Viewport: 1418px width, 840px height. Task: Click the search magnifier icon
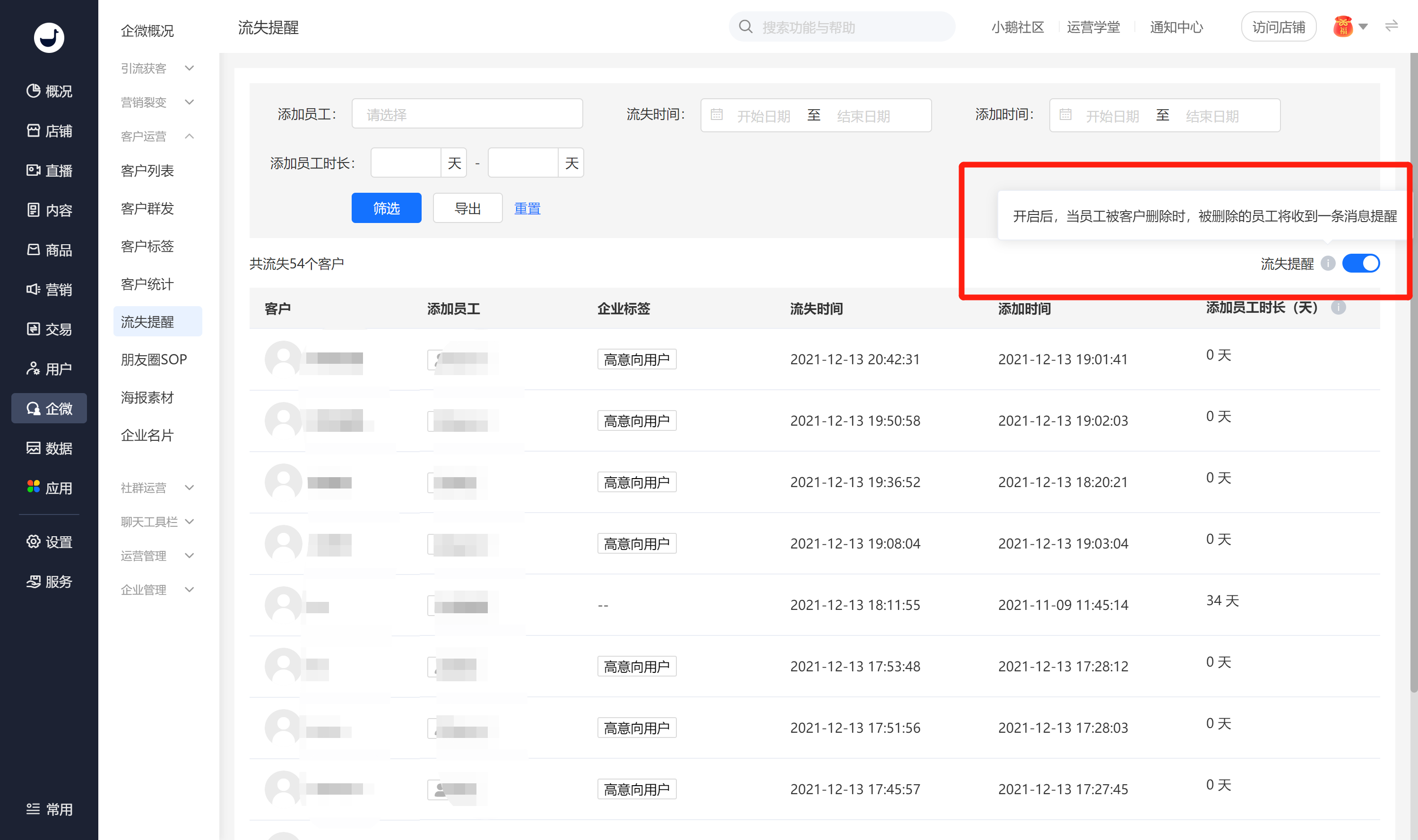pos(746,26)
